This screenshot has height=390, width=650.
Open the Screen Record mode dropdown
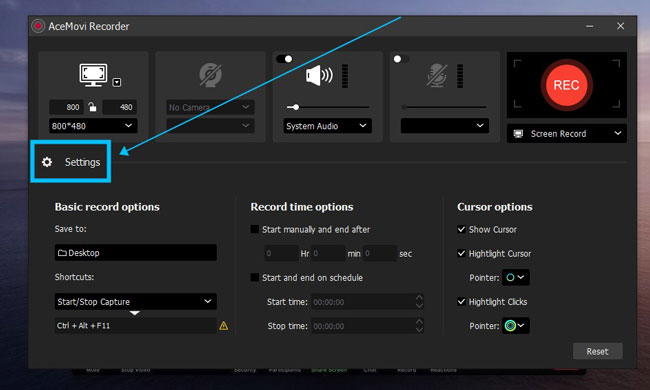[567, 133]
